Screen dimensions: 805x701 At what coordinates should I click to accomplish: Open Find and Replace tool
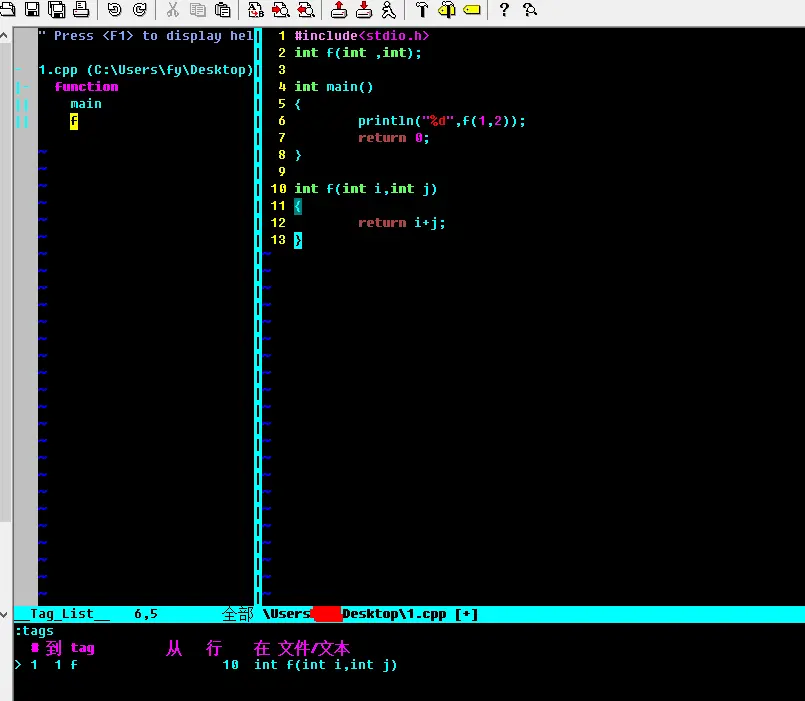256,9
